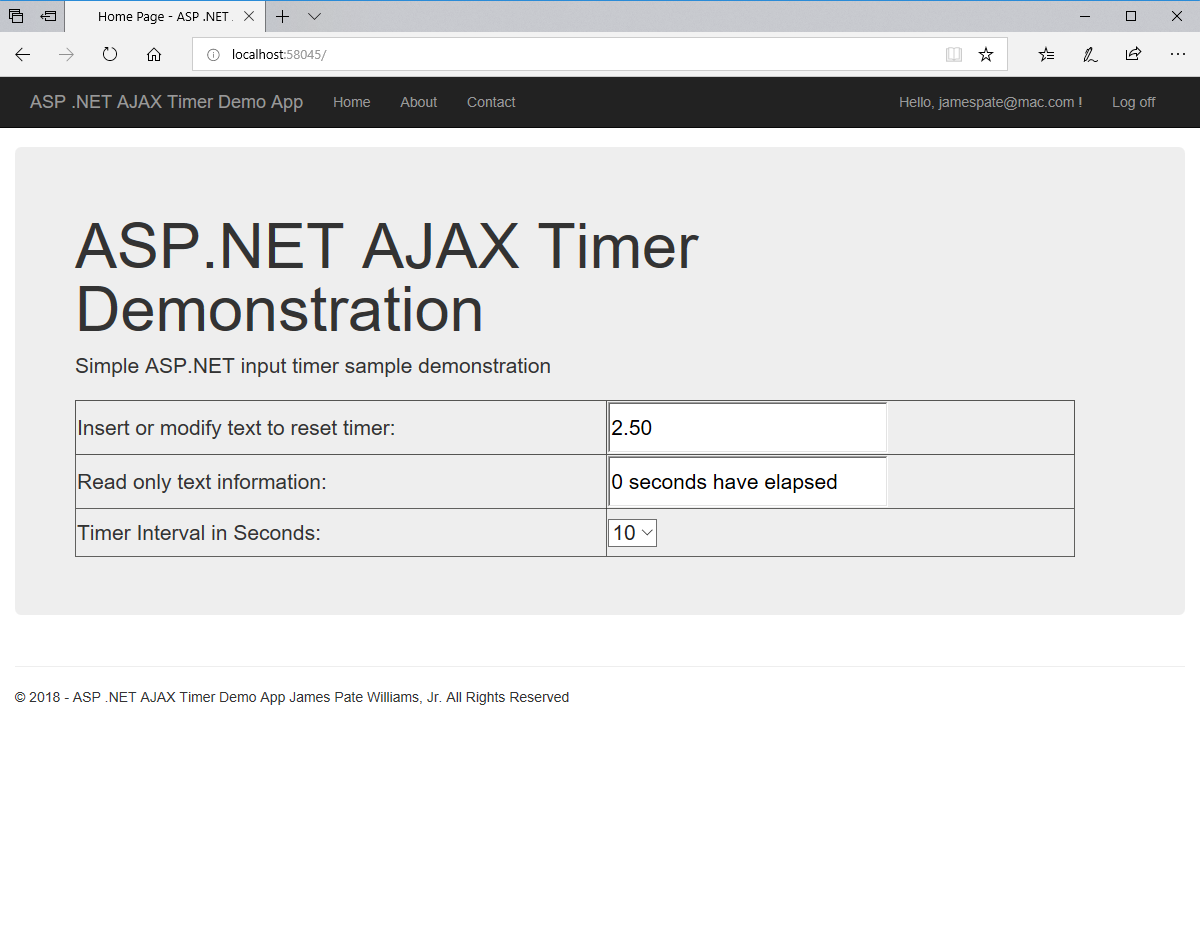Viewport: 1200px width, 932px height.
Task: Open the About page link
Action: tap(418, 102)
